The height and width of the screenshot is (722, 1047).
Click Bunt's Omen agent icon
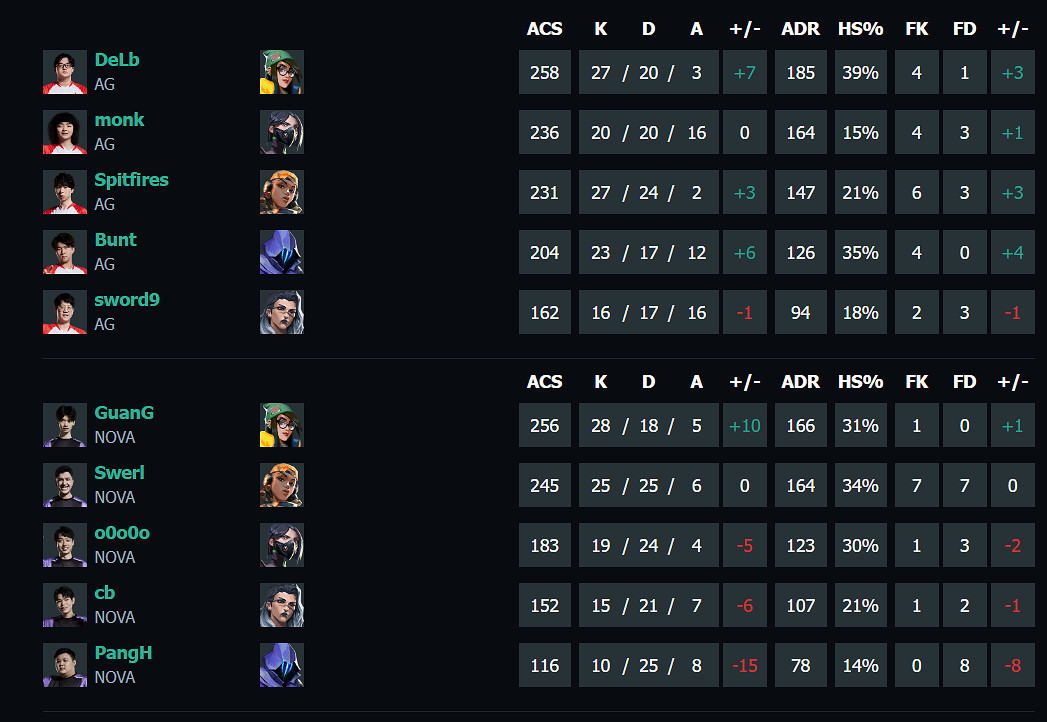[281, 252]
